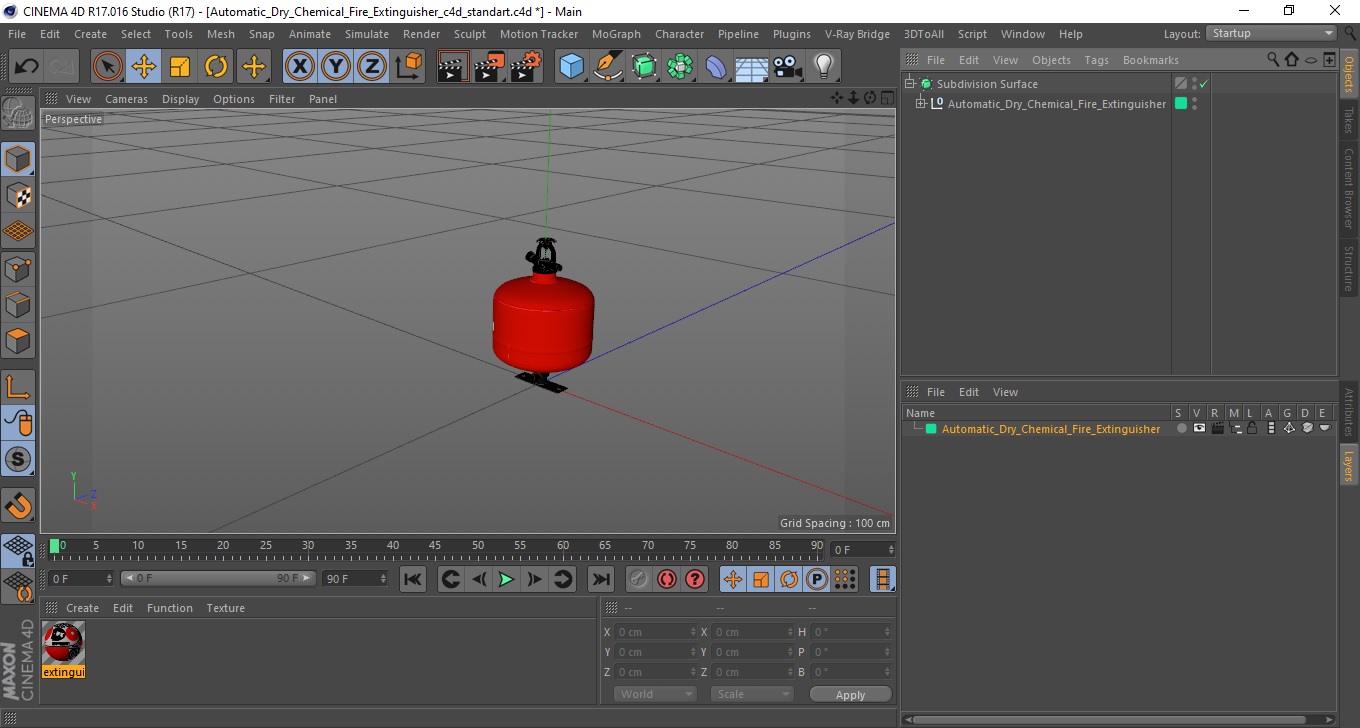Toggle Autokeying button
The height and width of the screenshot is (728, 1360).
click(667, 579)
